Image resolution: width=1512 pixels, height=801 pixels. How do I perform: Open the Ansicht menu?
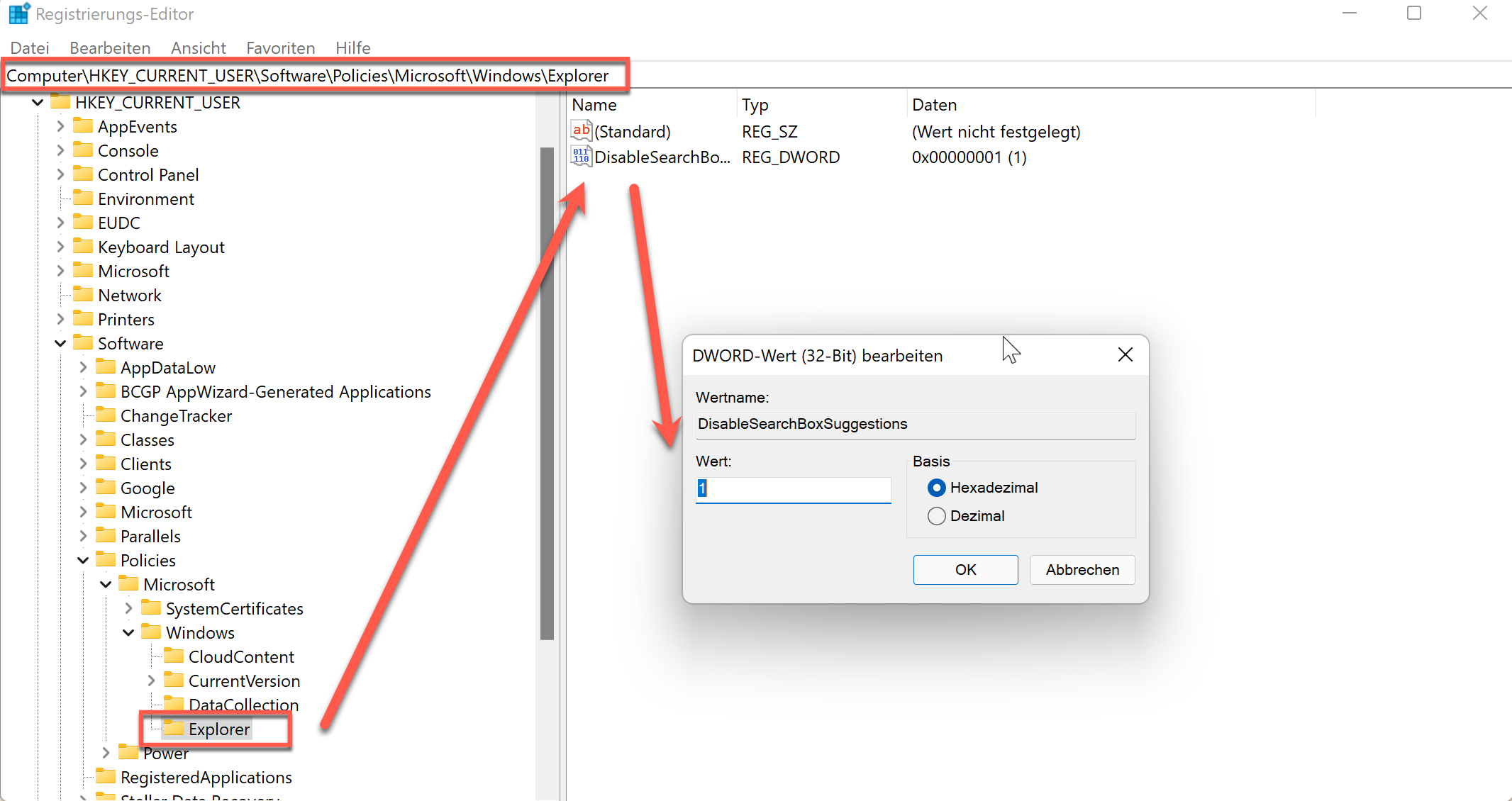pyautogui.click(x=198, y=47)
